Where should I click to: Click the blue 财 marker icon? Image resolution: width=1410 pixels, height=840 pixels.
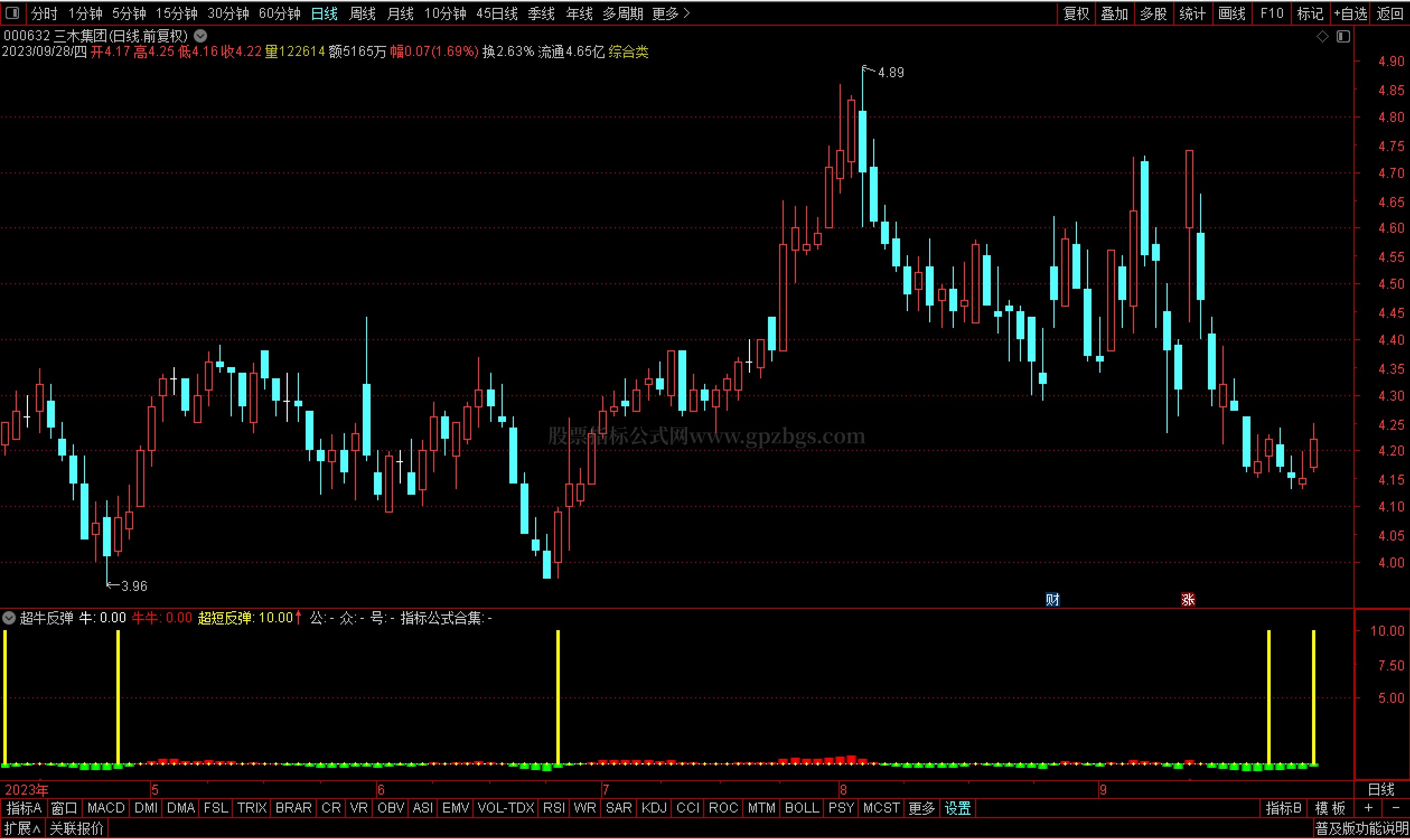[1052, 599]
